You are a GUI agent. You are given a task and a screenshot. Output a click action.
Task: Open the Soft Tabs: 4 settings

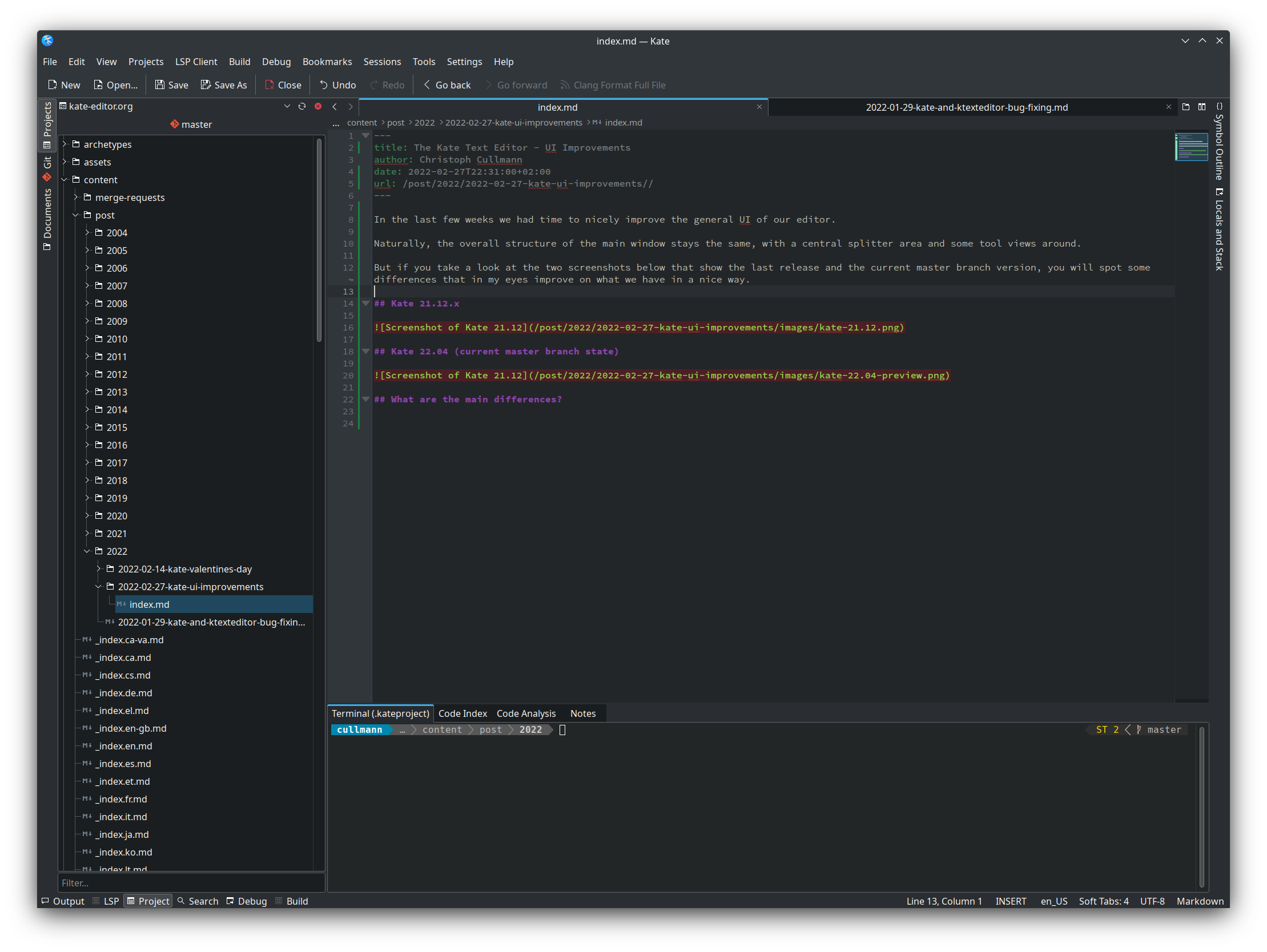(x=1104, y=901)
